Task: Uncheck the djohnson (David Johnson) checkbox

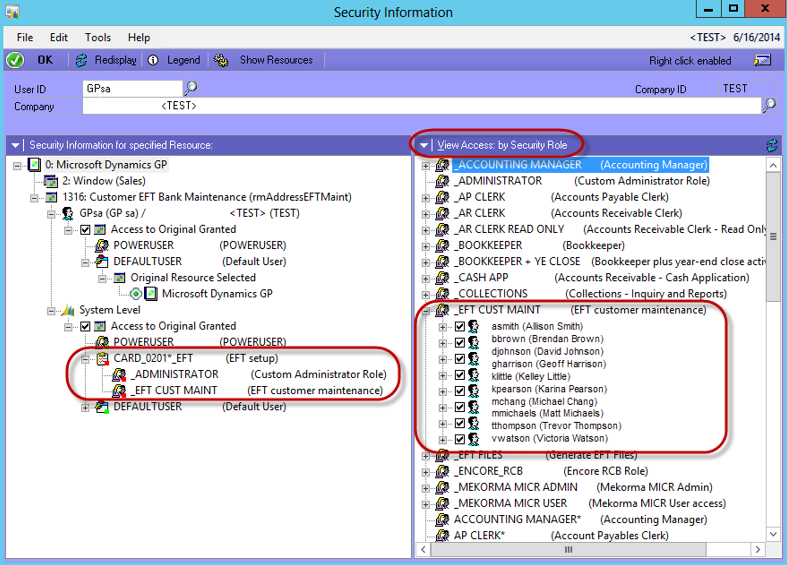Action: click(x=460, y=359)
